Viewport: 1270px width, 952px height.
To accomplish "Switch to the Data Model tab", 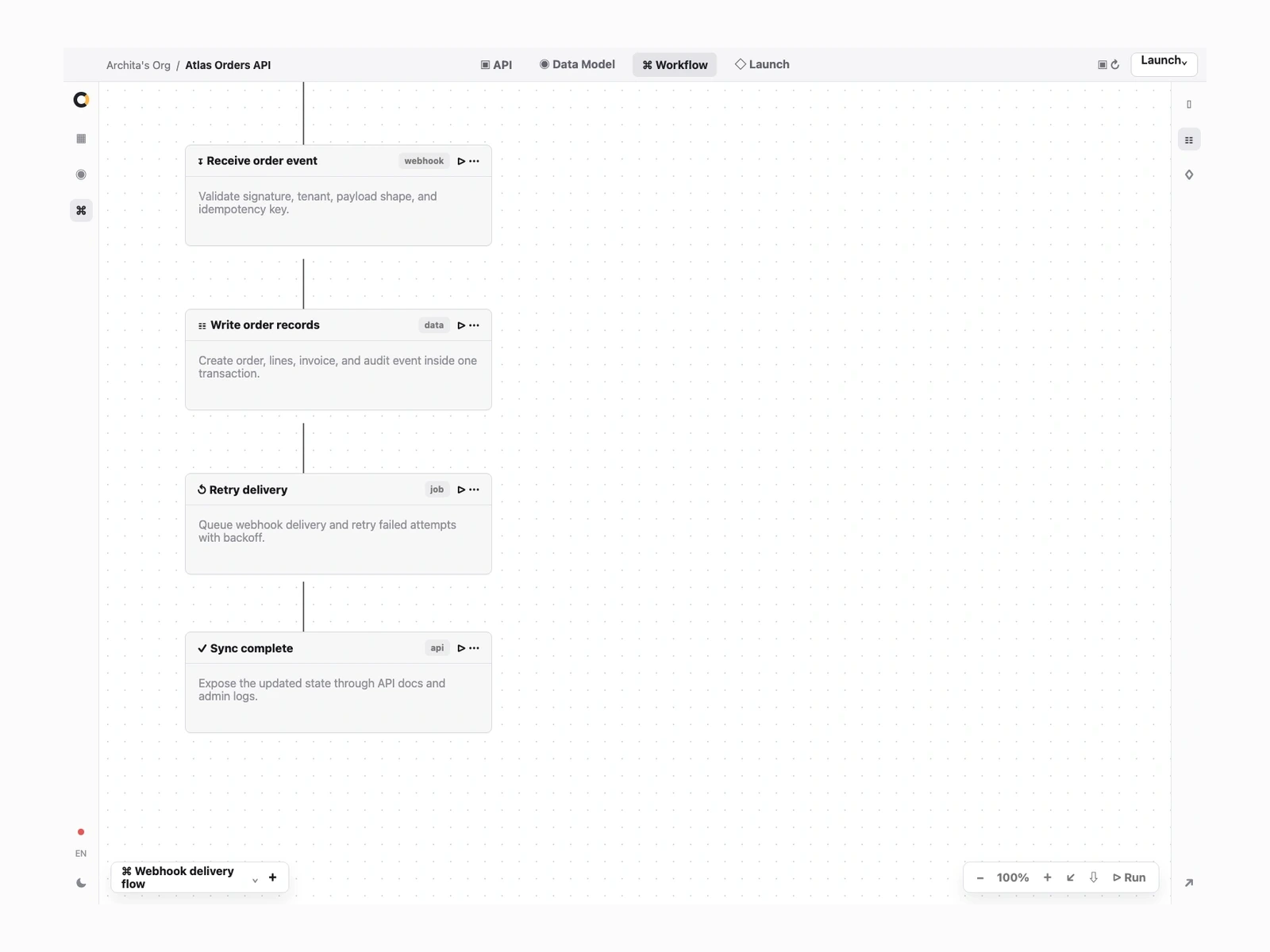I will pos(577,65).
